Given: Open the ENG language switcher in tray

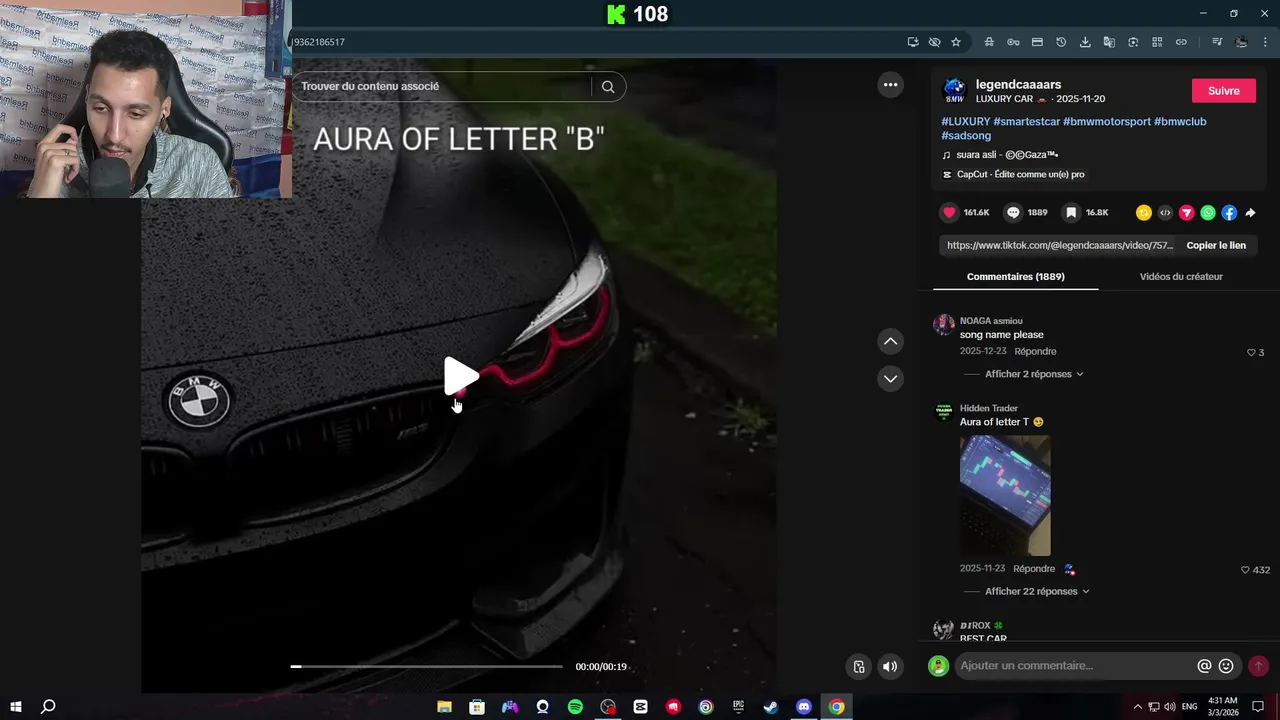Looking at the screenshot, I should pyautogui.click(x=1189, y=707).
